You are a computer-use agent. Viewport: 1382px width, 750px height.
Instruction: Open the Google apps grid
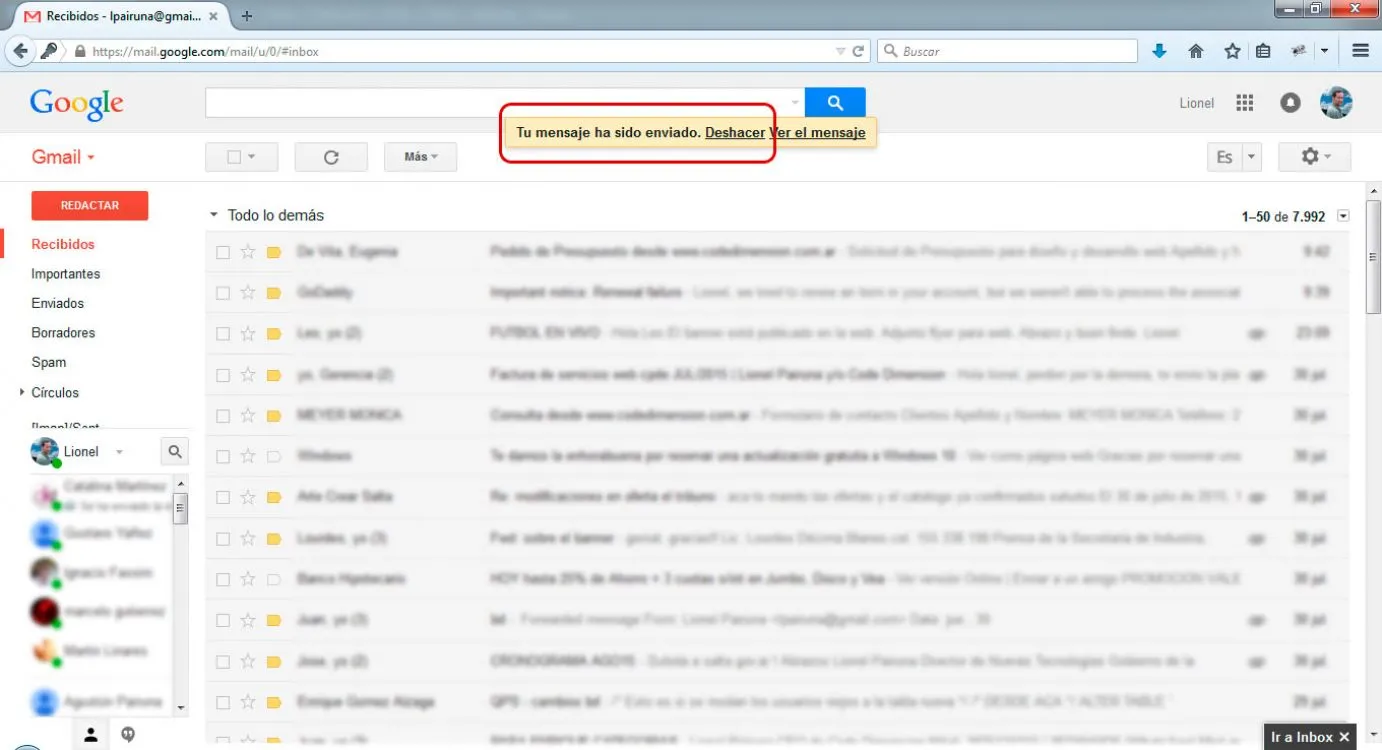(1245, 103)
